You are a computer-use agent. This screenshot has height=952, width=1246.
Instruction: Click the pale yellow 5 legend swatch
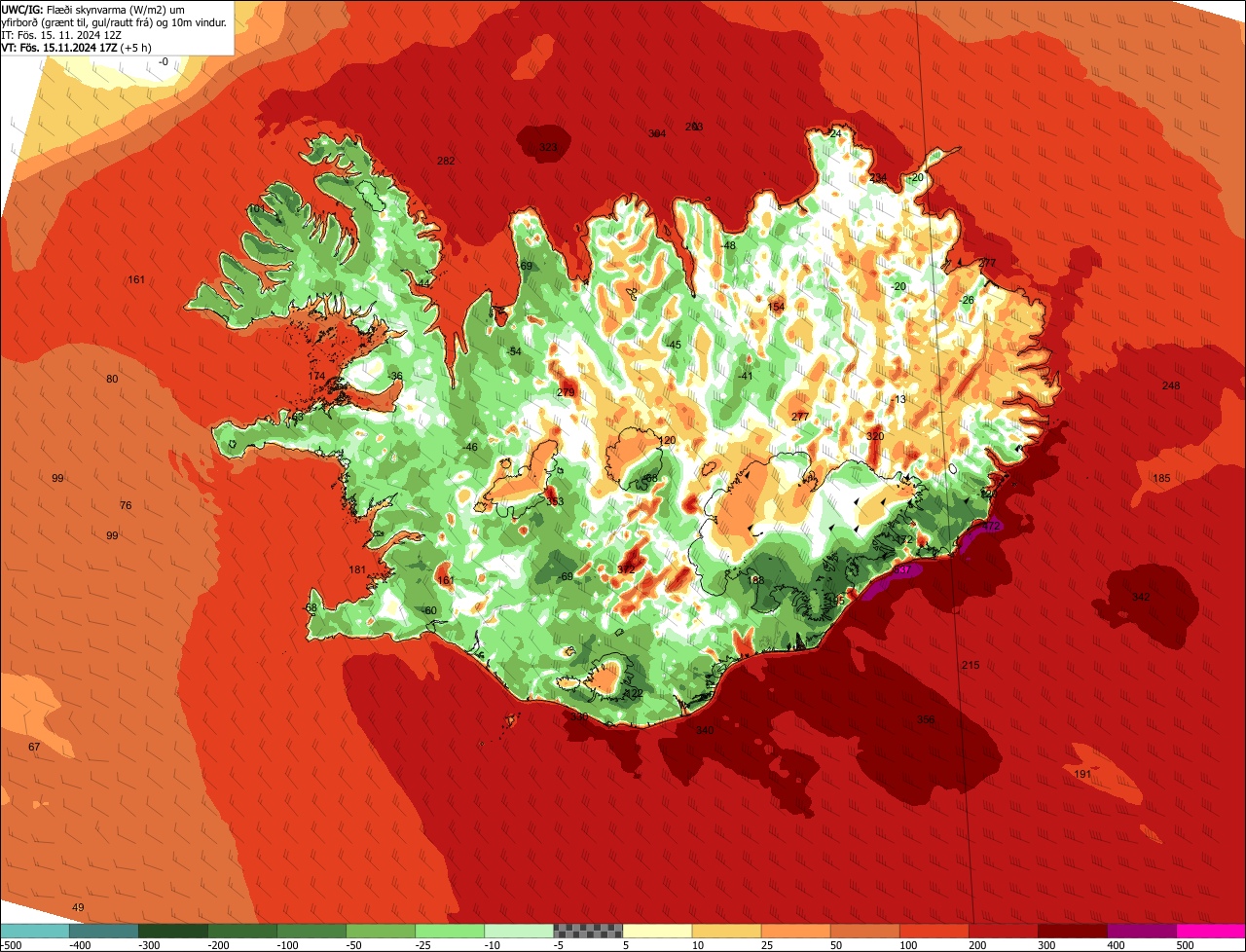[x=656, y=930]
